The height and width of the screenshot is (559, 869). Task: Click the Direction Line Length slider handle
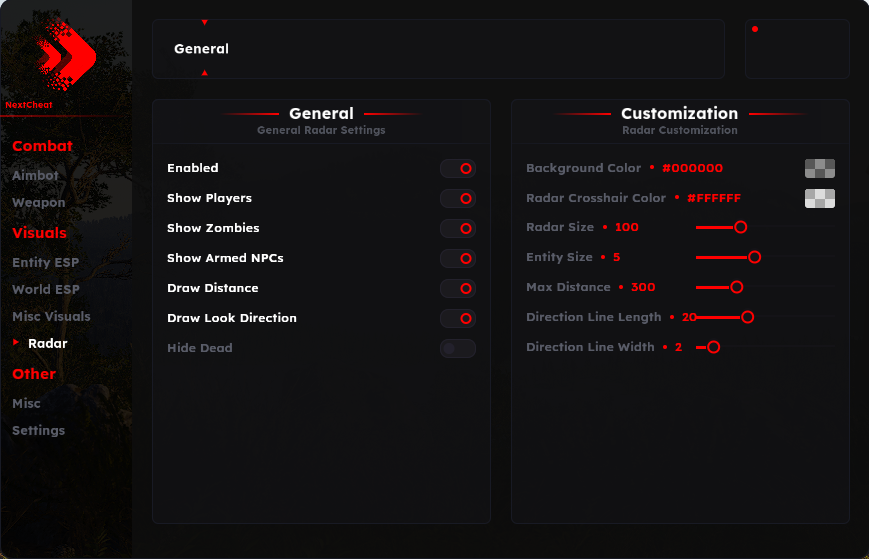pyautogui.click(x=748, y=317)
